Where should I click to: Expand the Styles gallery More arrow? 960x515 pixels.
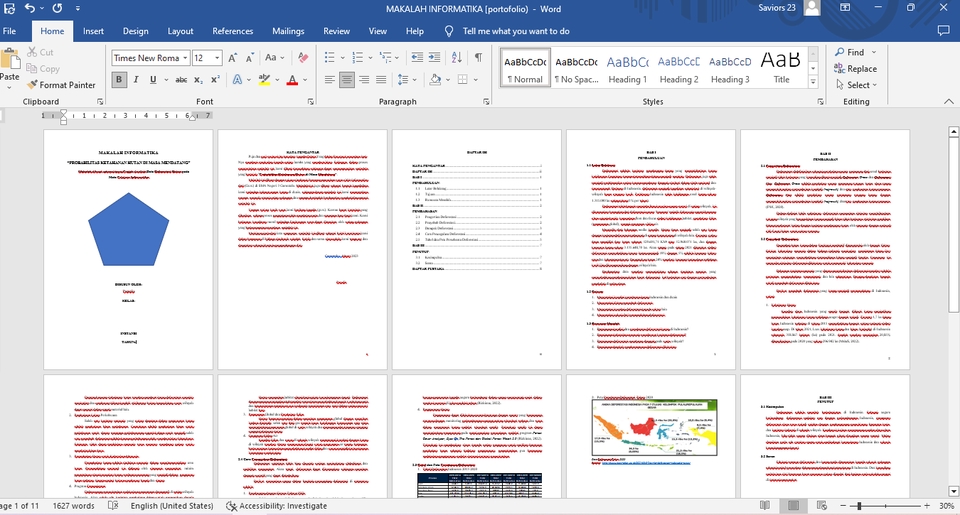point(813,81)
